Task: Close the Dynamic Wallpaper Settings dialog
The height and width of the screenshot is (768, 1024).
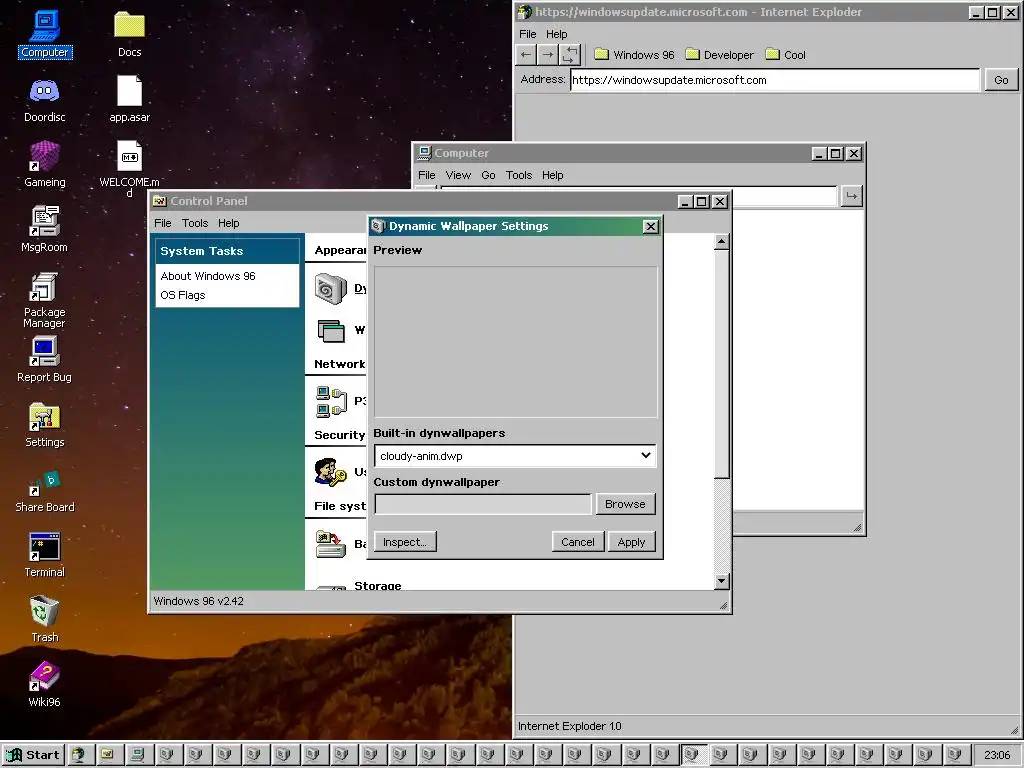Action: [x=650, y=227]
